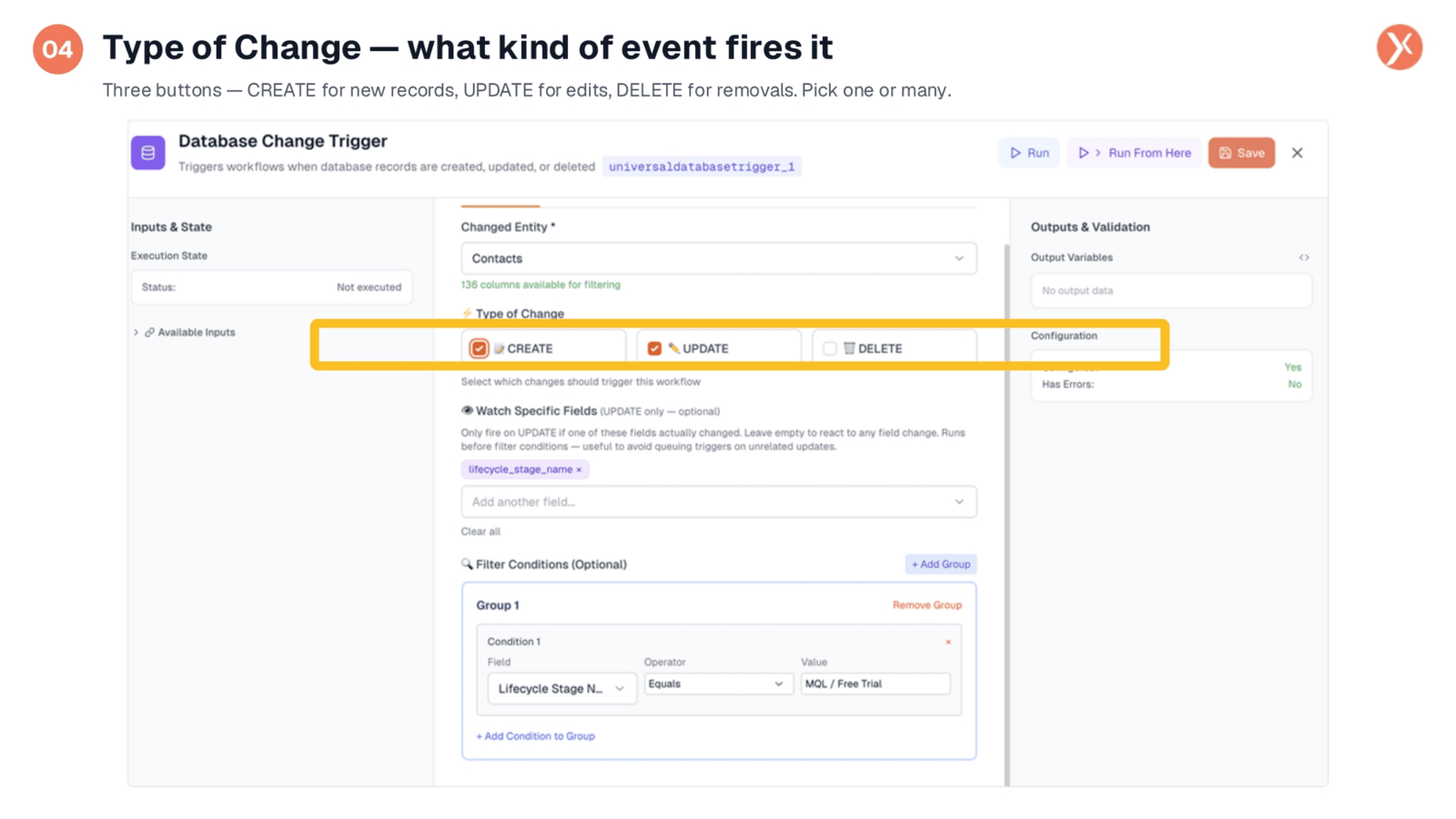Viewport: 1456px width, 819px height.
Task: Click the Run From Here button
Action: pyautogui.click(x=1134, y=153)
